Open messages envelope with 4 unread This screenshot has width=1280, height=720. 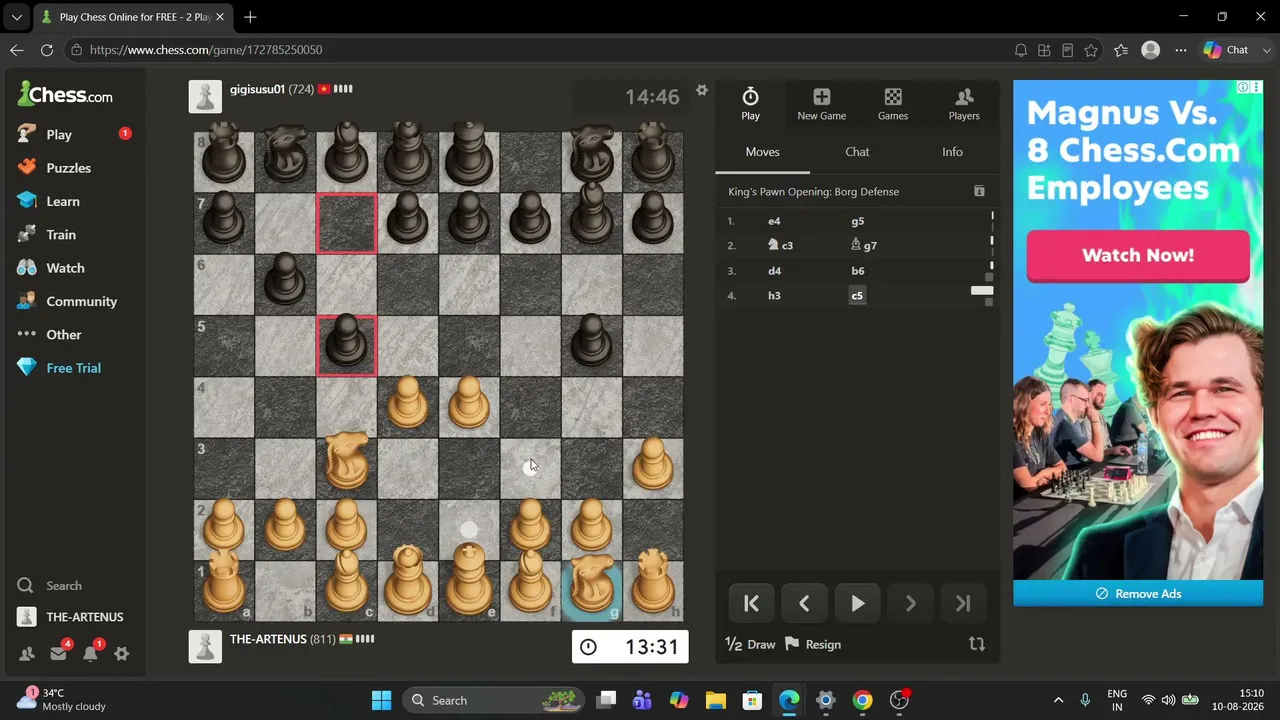coord(58,654)
